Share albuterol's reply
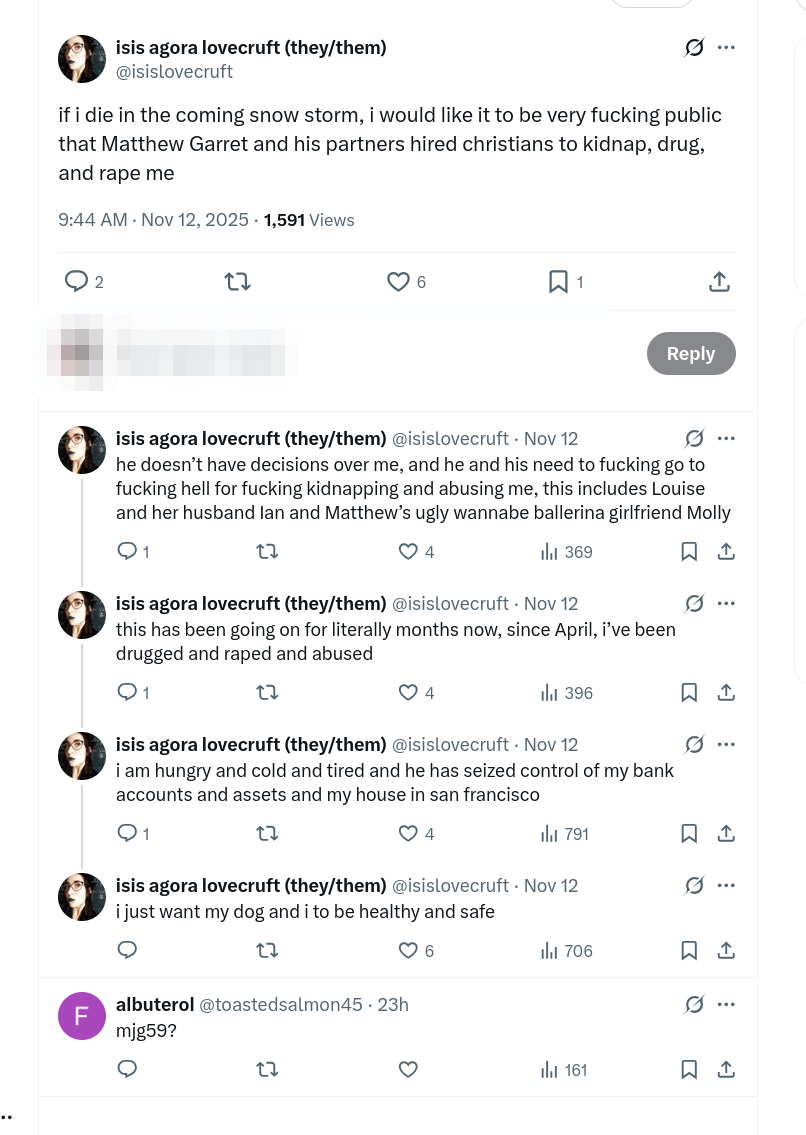 pyautogui.click(x=726, y=1069)
